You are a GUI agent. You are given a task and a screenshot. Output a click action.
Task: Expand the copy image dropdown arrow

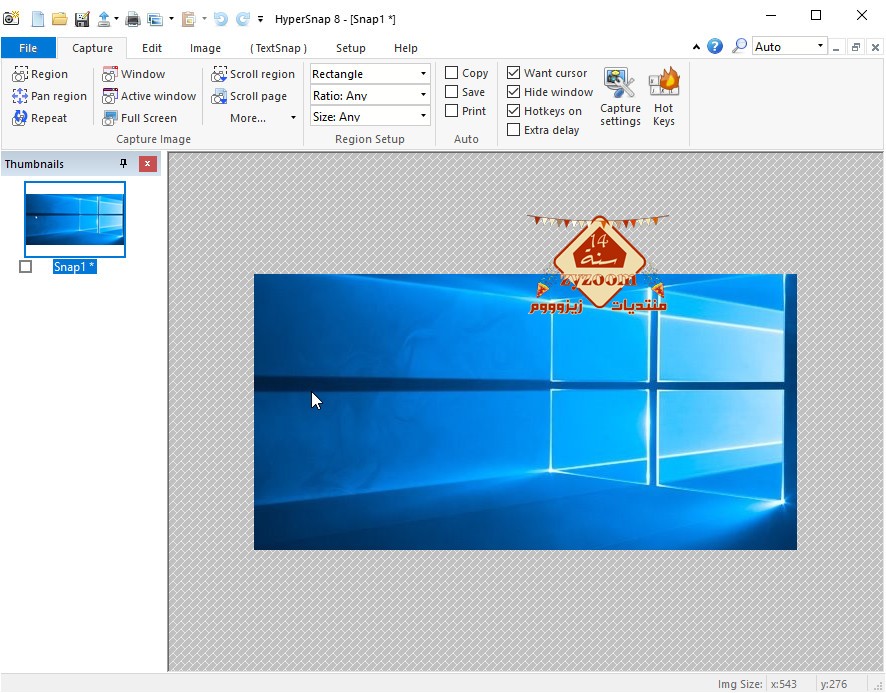[x=171, y=19]
